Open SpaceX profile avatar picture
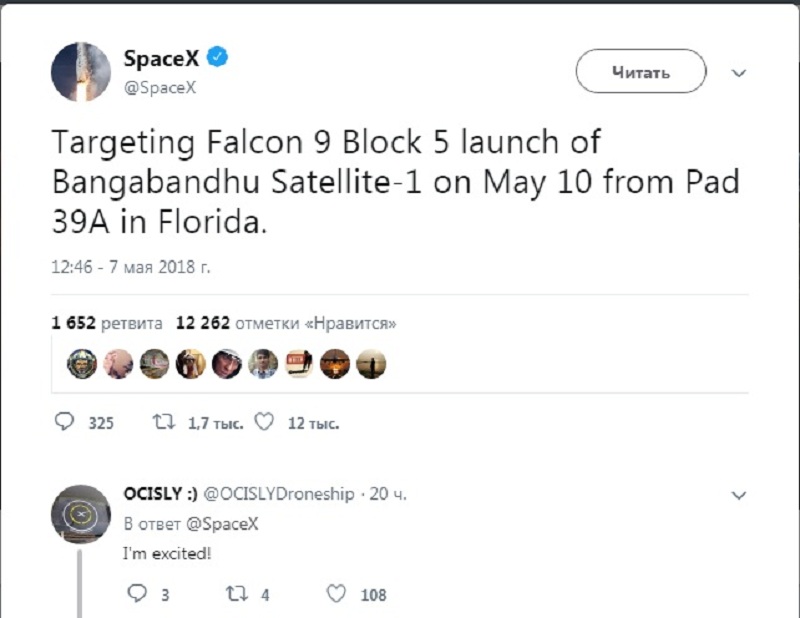The height and width of the screenshot is (618, 800). click(81, 71)
